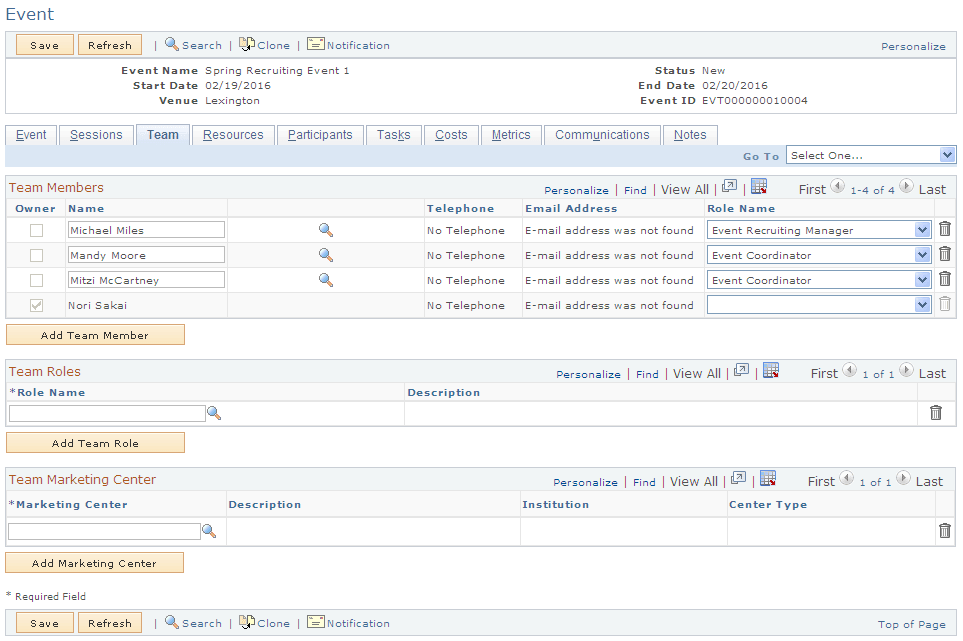Delete Michael Miles team member row
The height and width of the screenshot is (641, 963).
coord(945,229)
